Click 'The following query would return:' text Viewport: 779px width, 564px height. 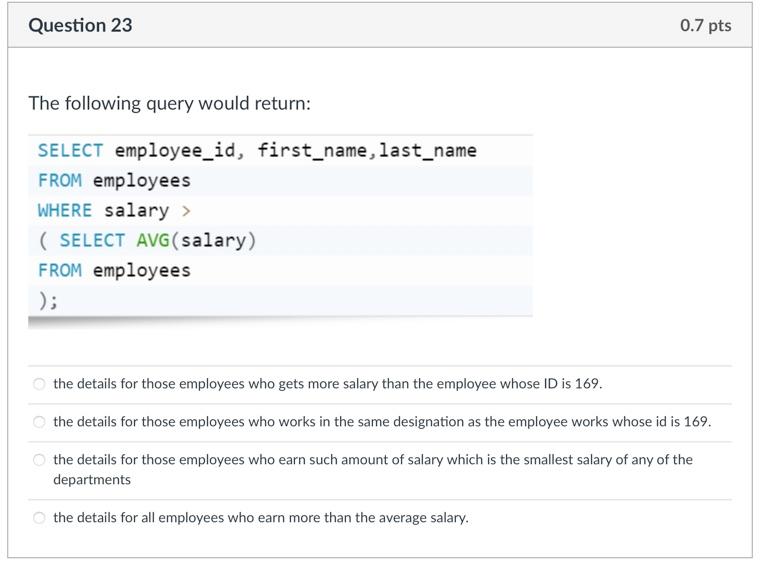click(169, 103)
